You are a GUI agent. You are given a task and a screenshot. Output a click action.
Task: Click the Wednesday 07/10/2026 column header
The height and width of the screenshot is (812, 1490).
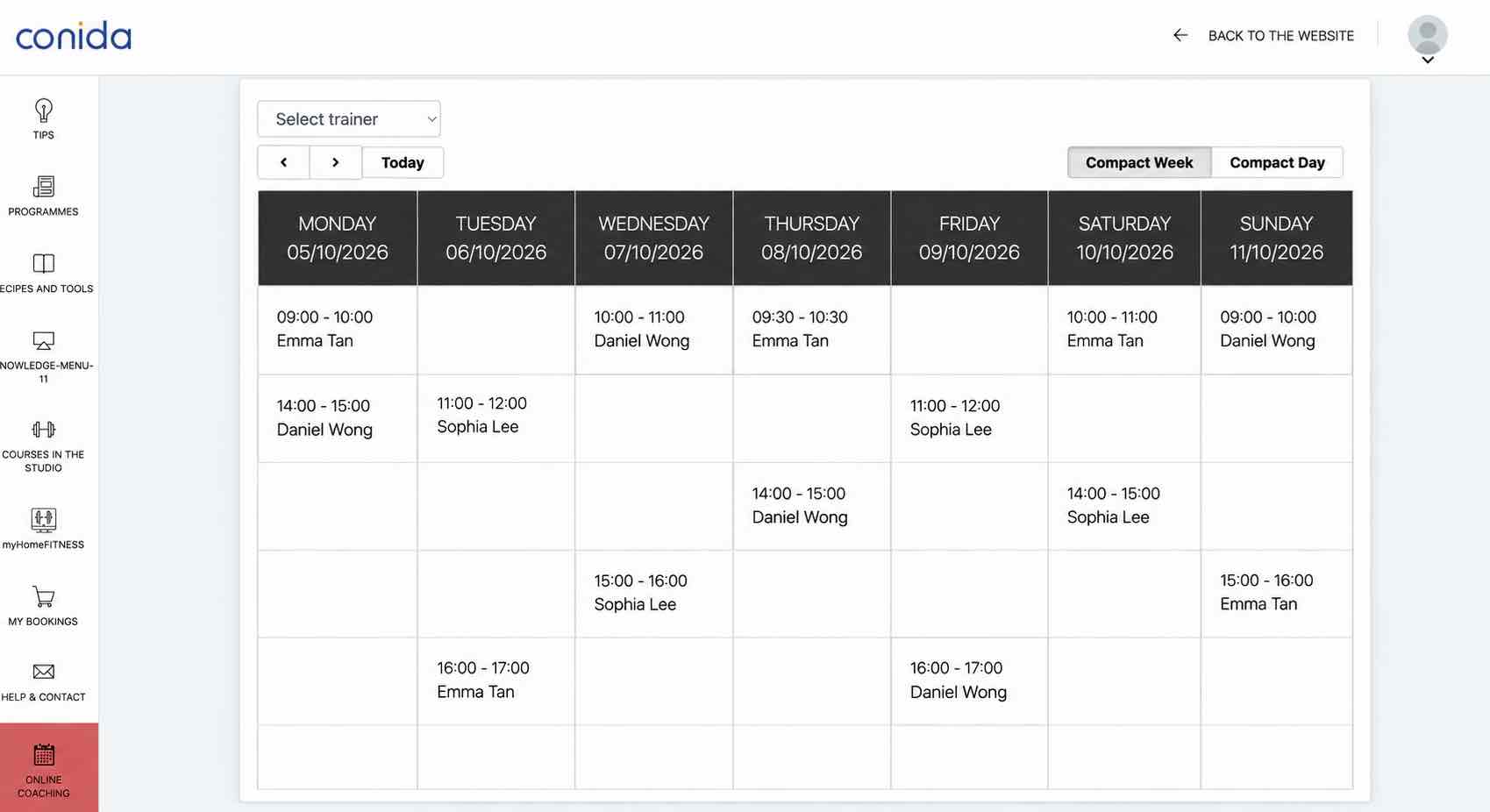(654, 238)
